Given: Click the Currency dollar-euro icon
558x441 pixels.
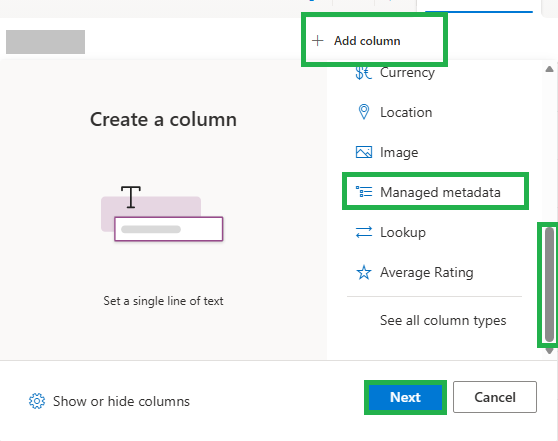Looking at the screenshot, I should [363, 73].
